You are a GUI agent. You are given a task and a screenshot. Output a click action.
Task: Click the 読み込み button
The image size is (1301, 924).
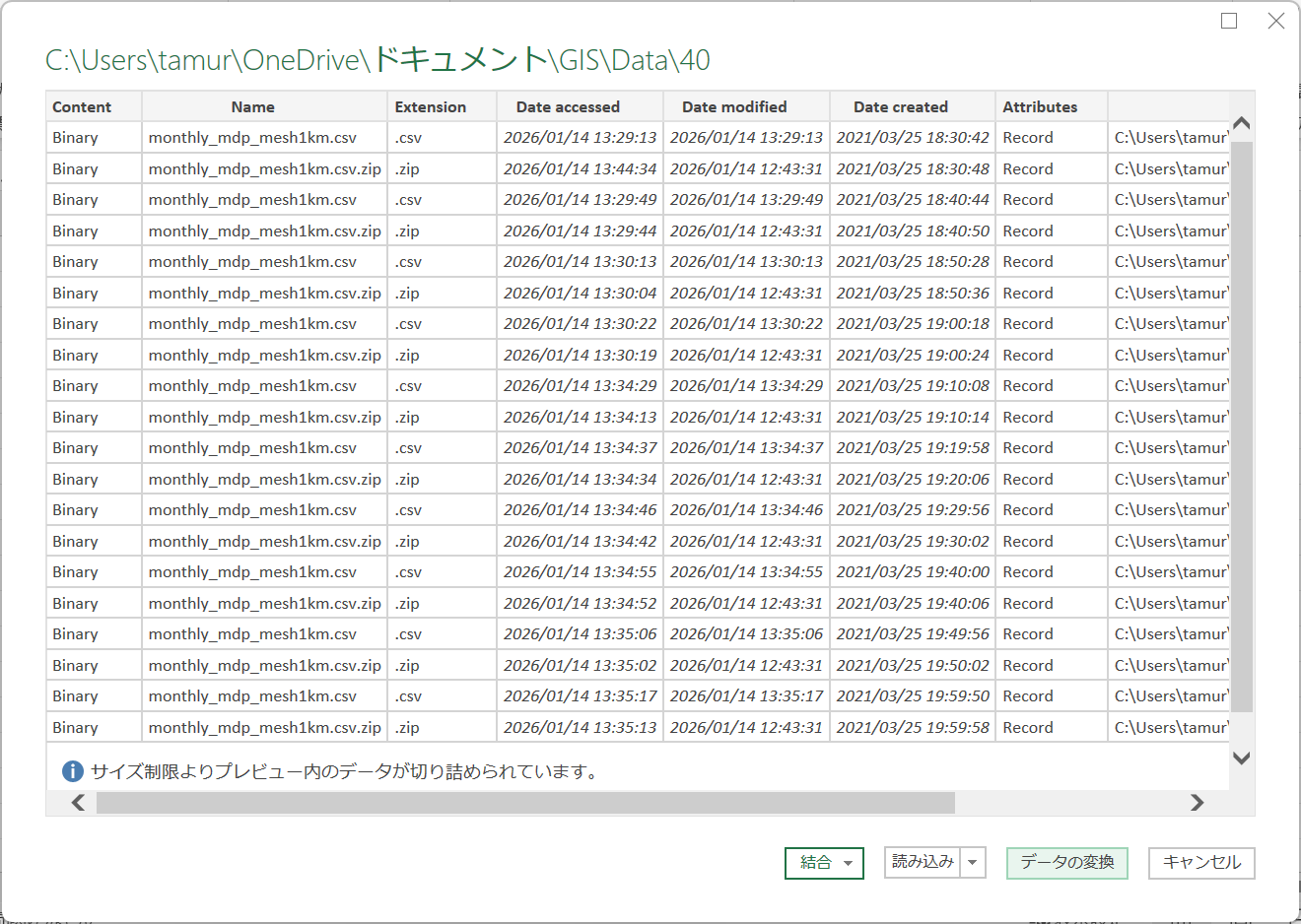click(x=923, y=863)
